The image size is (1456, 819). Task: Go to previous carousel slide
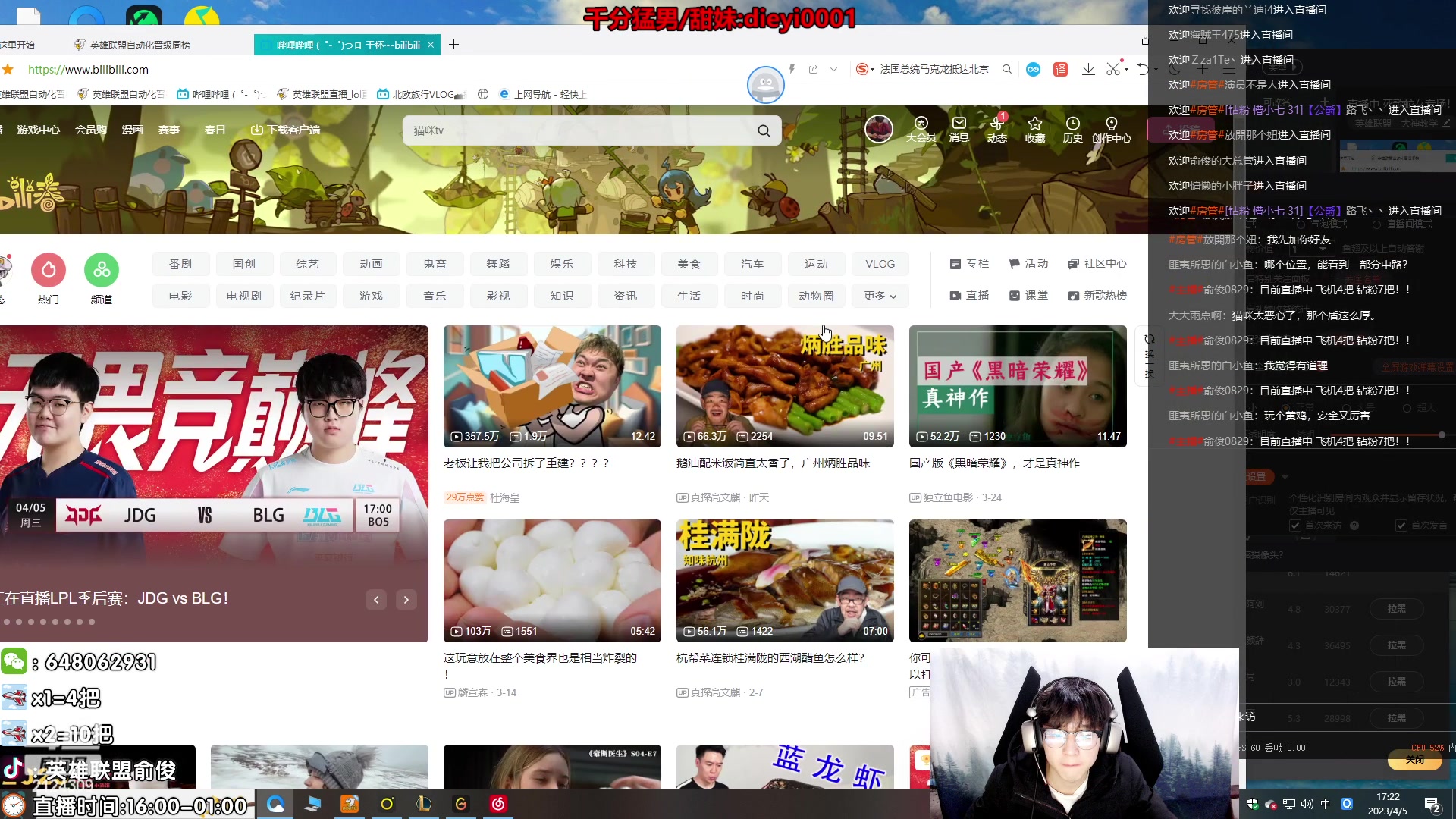[x=376, y=600]
